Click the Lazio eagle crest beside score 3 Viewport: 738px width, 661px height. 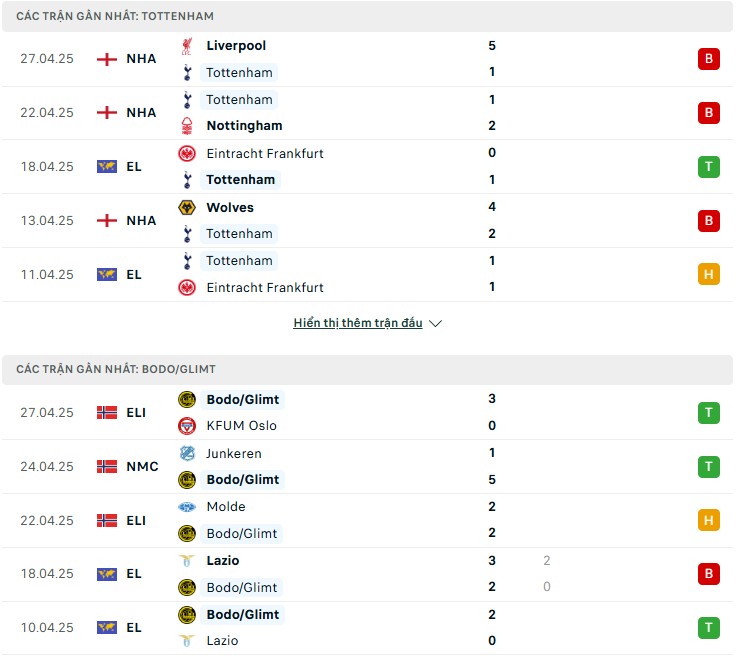point(187,561)
